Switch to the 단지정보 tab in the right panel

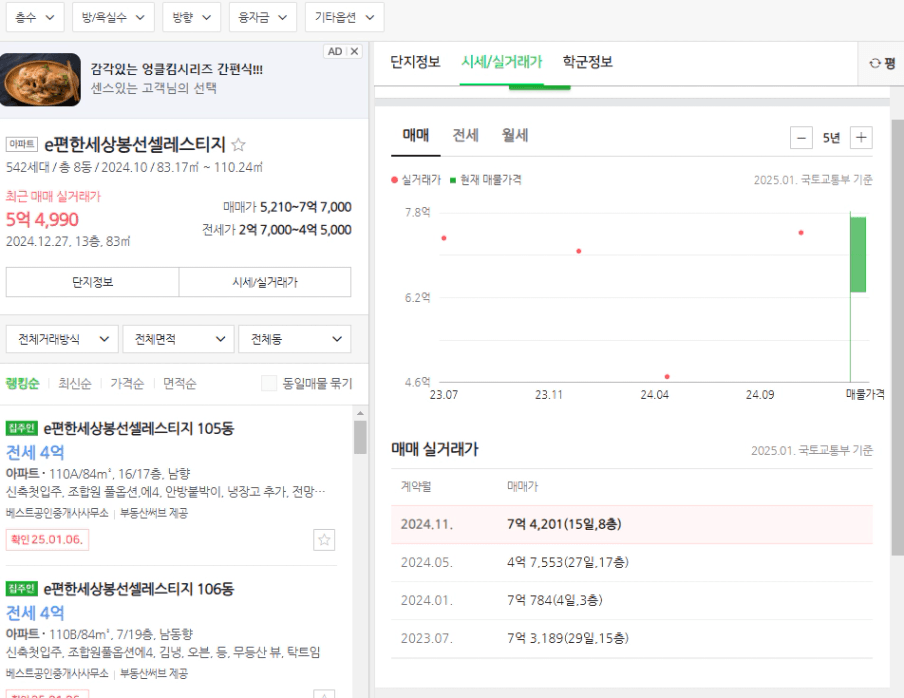coord(415,62)
